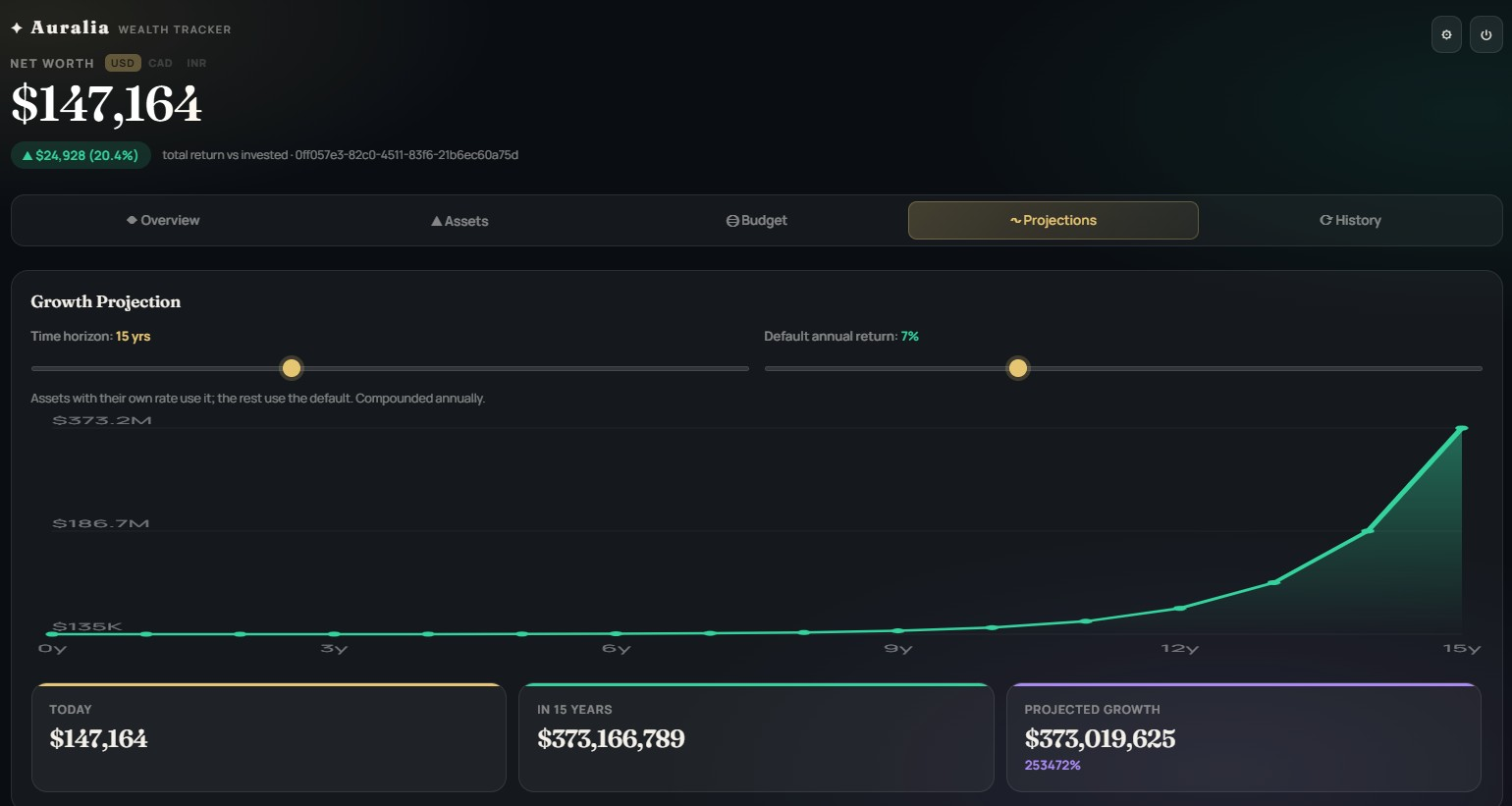Click the $24,928 (20.4%) return badge
The width and height of the screenshot is (1512, 806).
81,155
